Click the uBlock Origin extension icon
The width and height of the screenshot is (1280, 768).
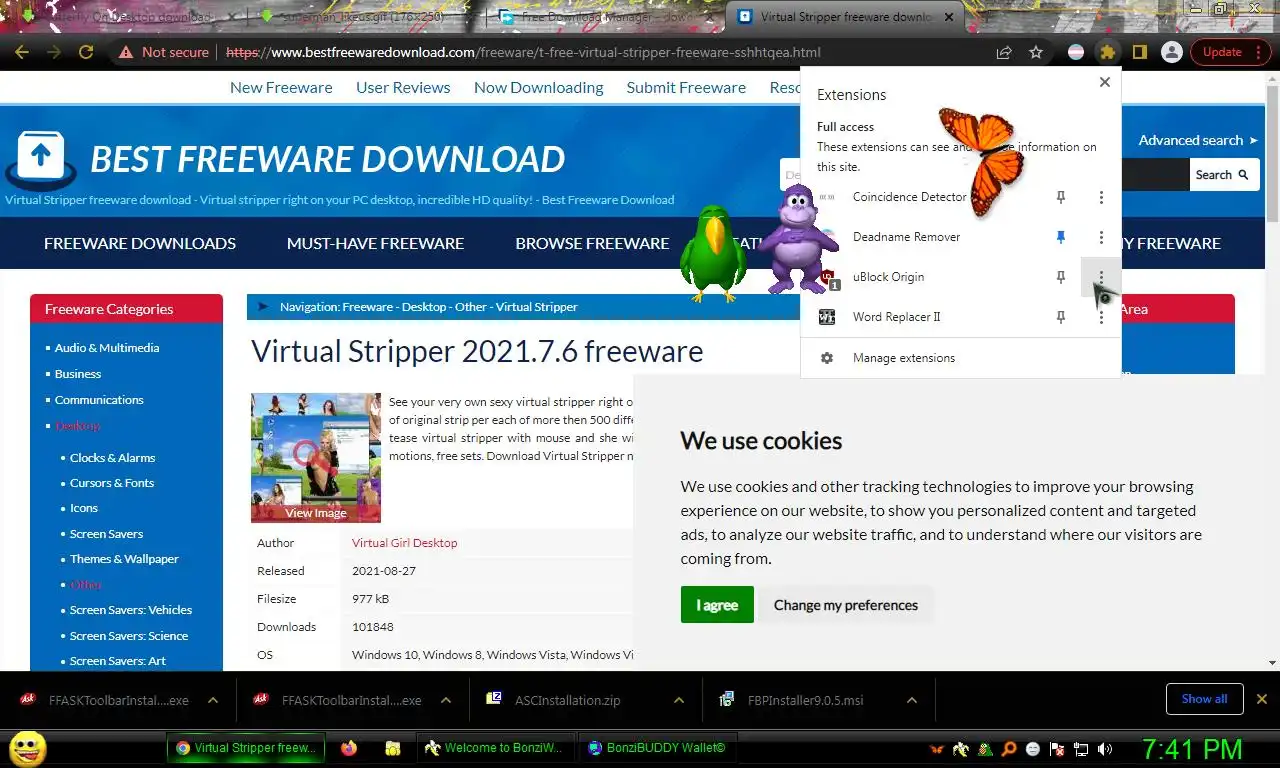827,277
